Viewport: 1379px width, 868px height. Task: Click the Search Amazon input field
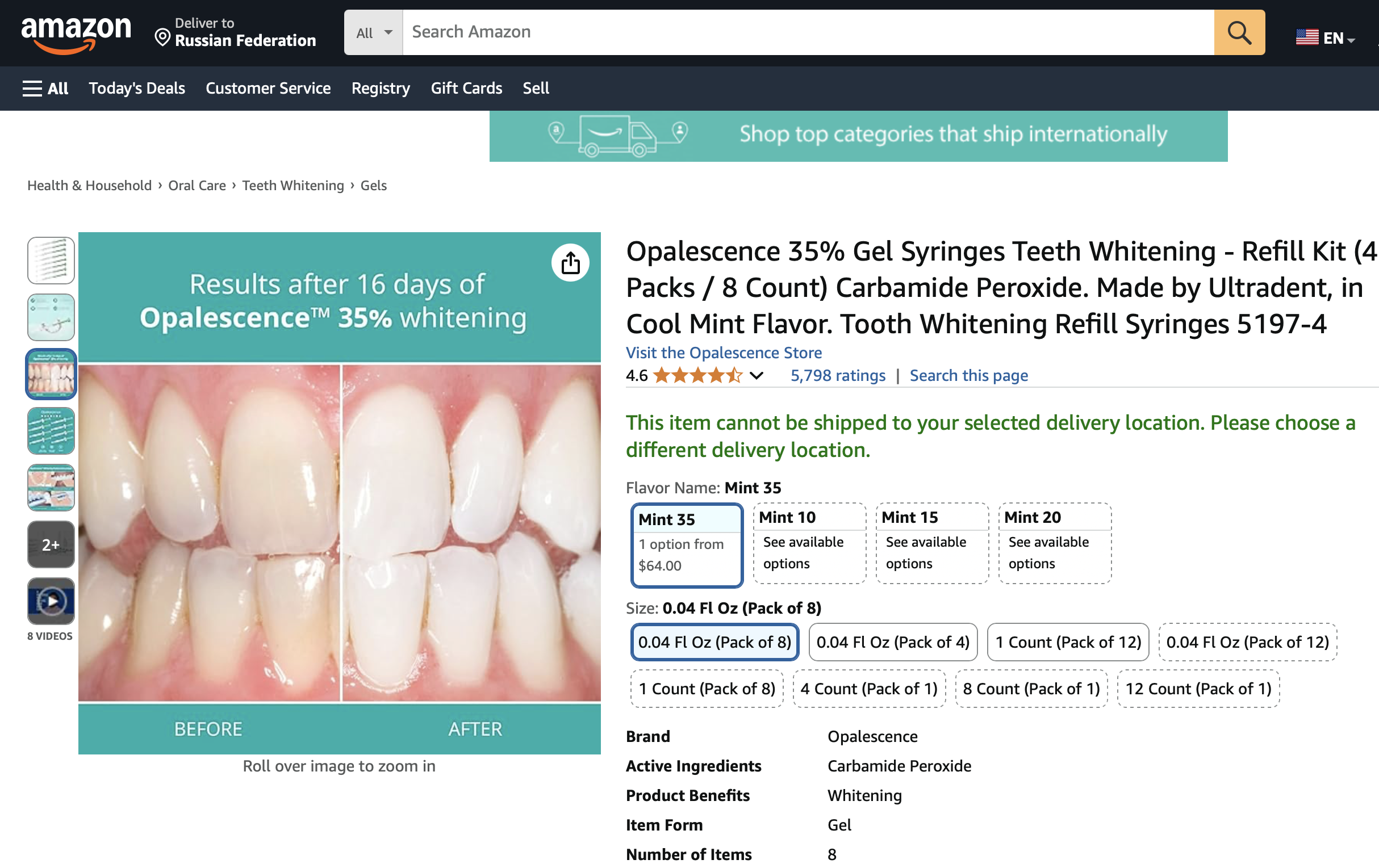point(808,32)
